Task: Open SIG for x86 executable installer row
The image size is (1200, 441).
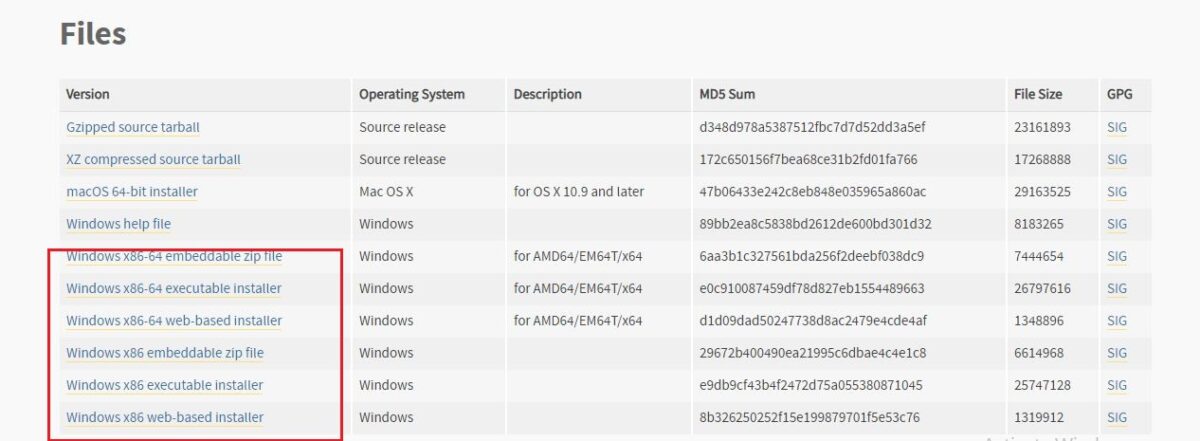Action: click(1117, 385)
